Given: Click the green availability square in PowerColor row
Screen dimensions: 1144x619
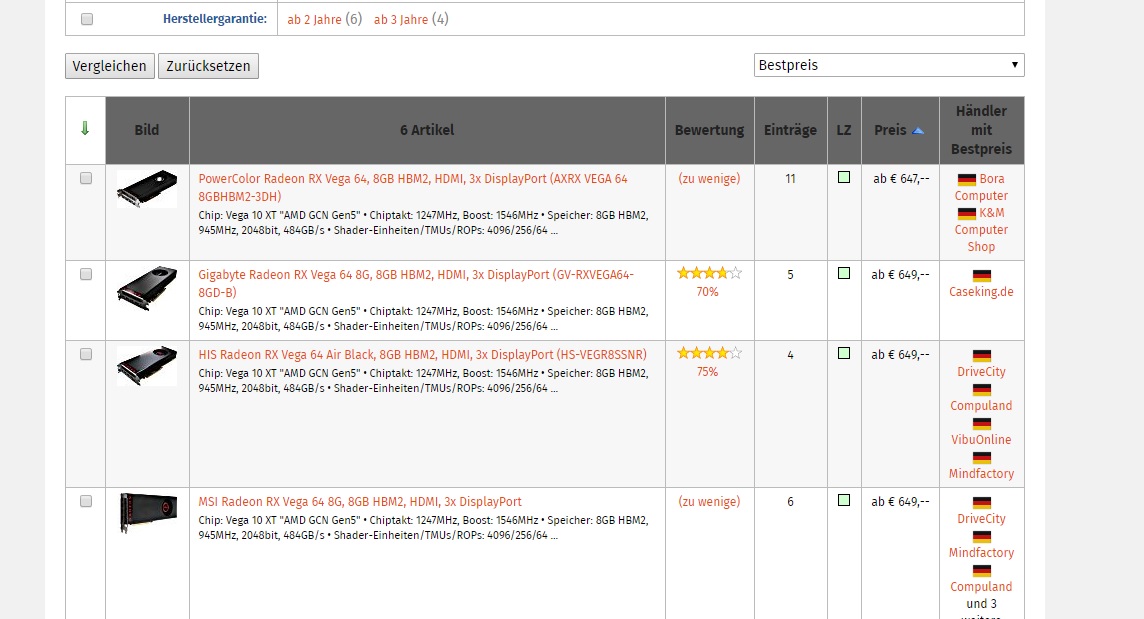Looking at the screenshot, I should click(x=844, y=177).
